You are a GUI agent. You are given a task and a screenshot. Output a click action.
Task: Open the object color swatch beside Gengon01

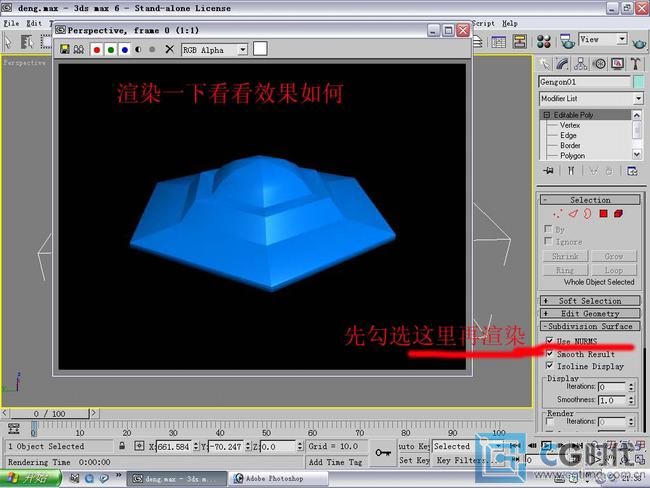click(639, 82)
